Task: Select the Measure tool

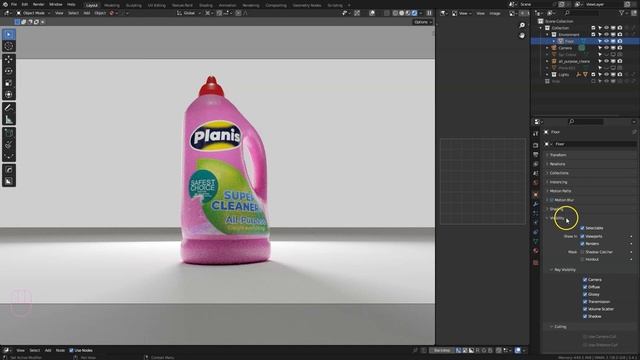Action: (9, 120)
